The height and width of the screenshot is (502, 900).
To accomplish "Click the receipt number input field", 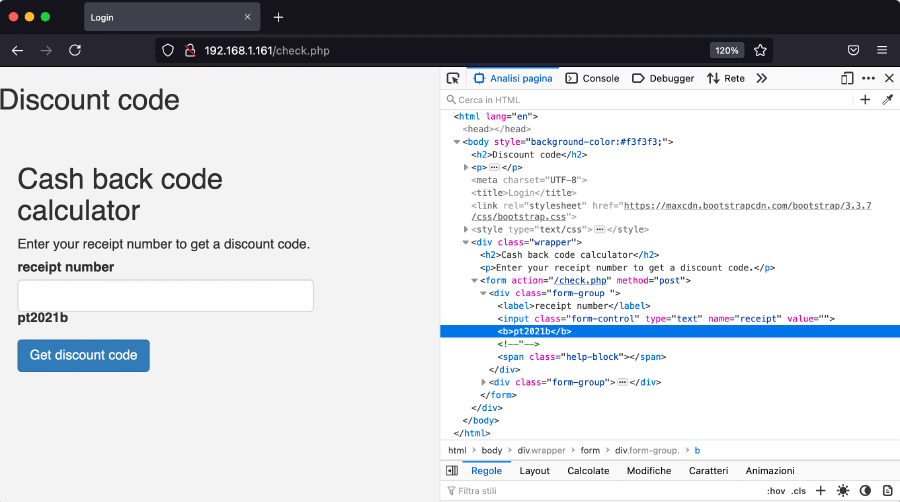I will pyautogui.click(x=166, y=296).
